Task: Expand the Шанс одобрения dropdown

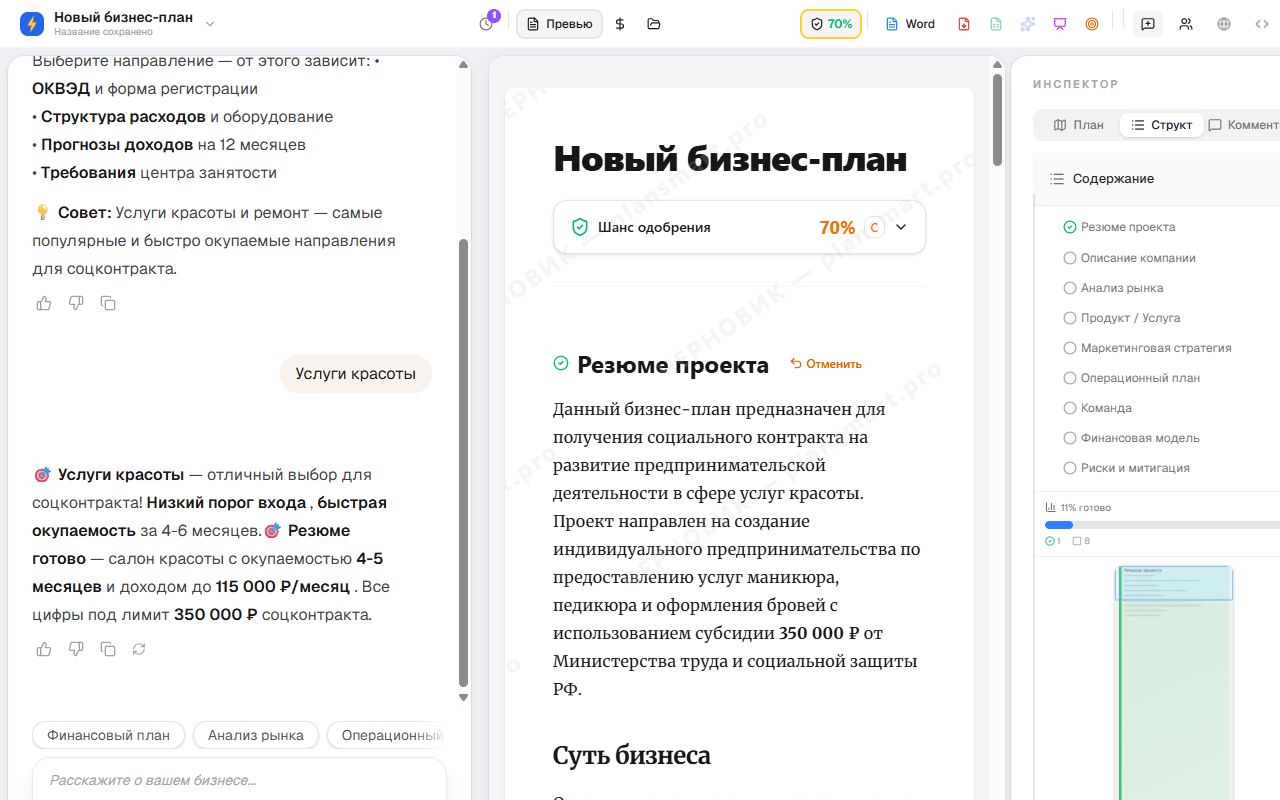Action: [899, 227]
